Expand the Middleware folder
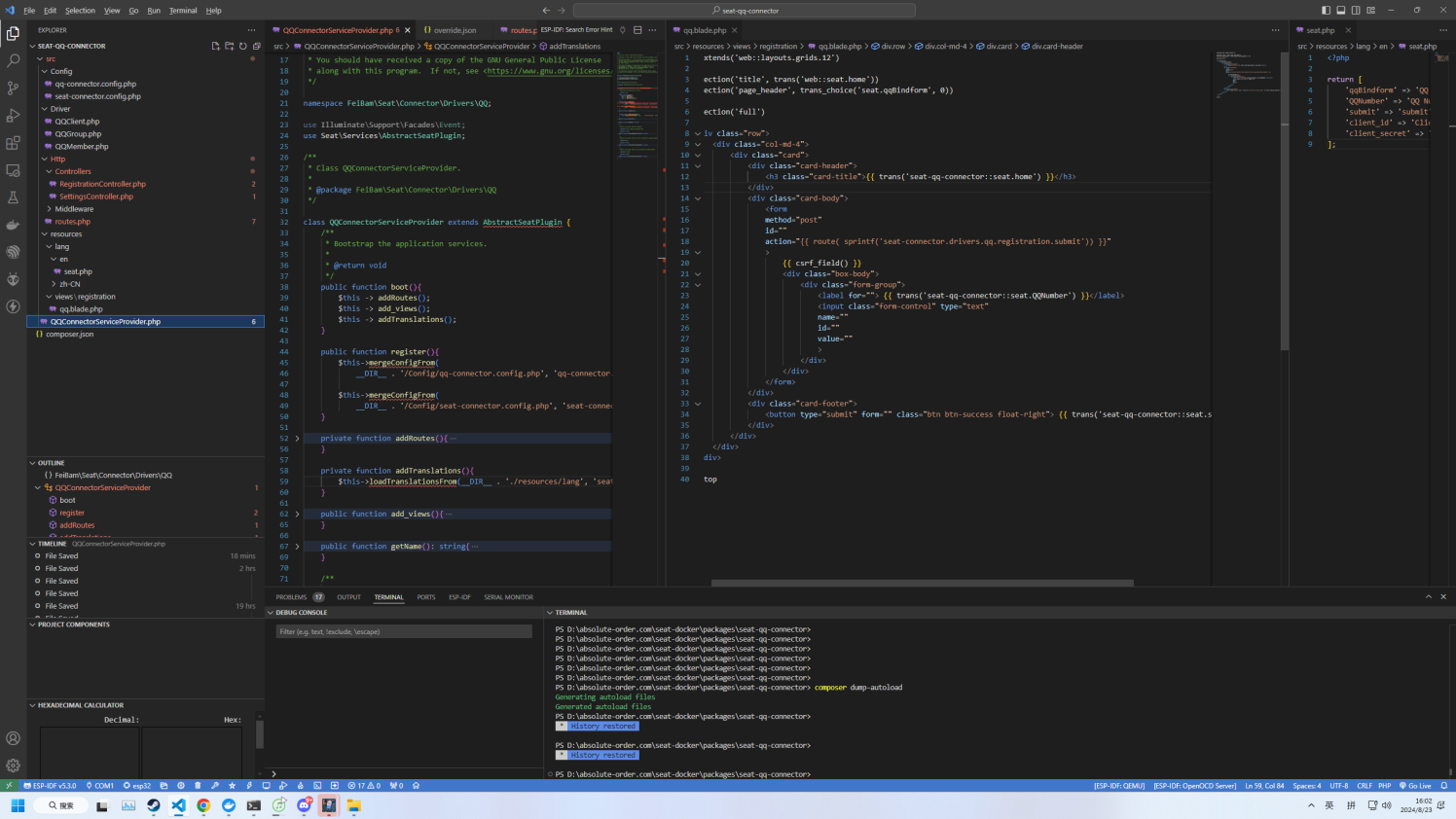 point(74,209)
